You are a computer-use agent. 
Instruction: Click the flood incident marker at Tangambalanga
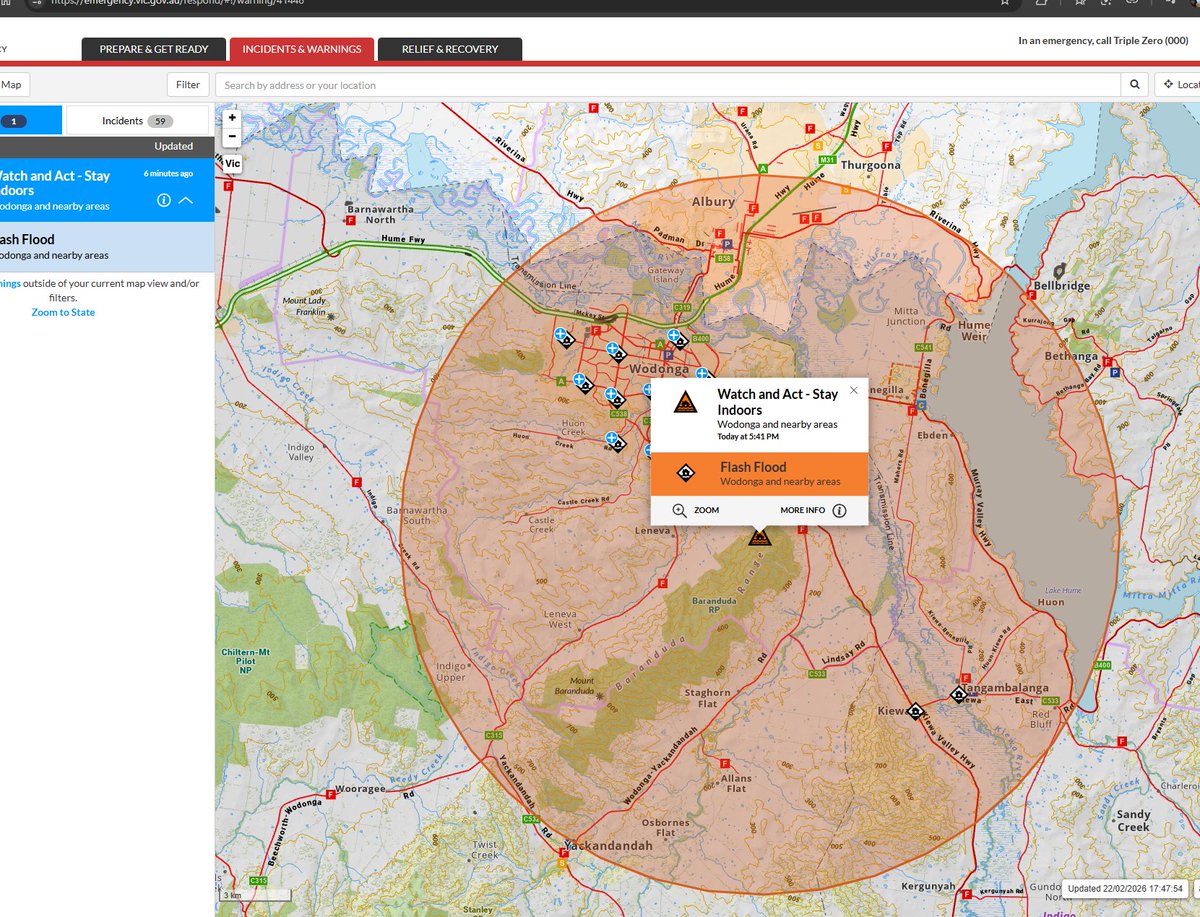coord(958,693)
